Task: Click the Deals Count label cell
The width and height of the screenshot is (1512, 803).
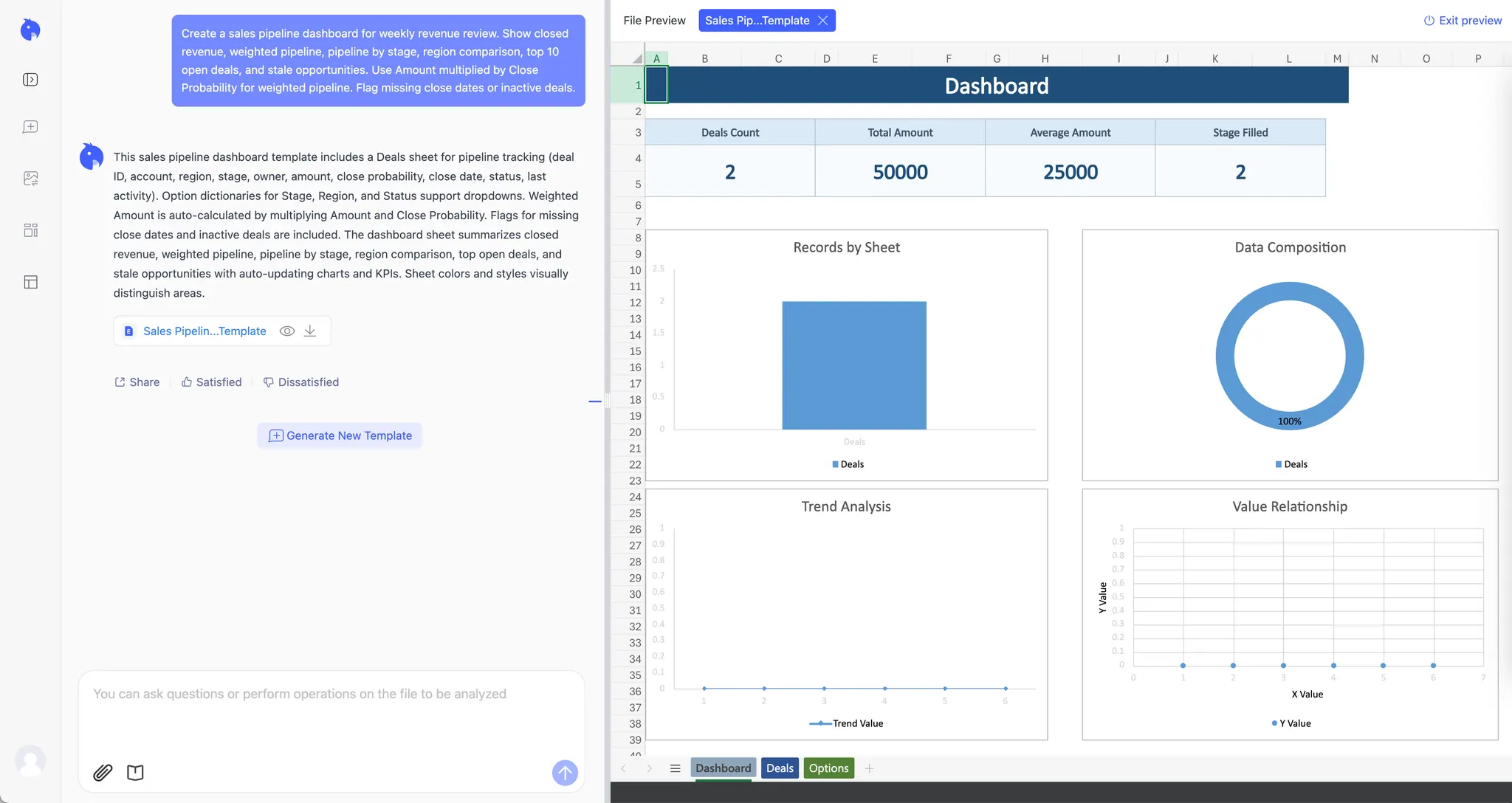Action: point(730,133)
